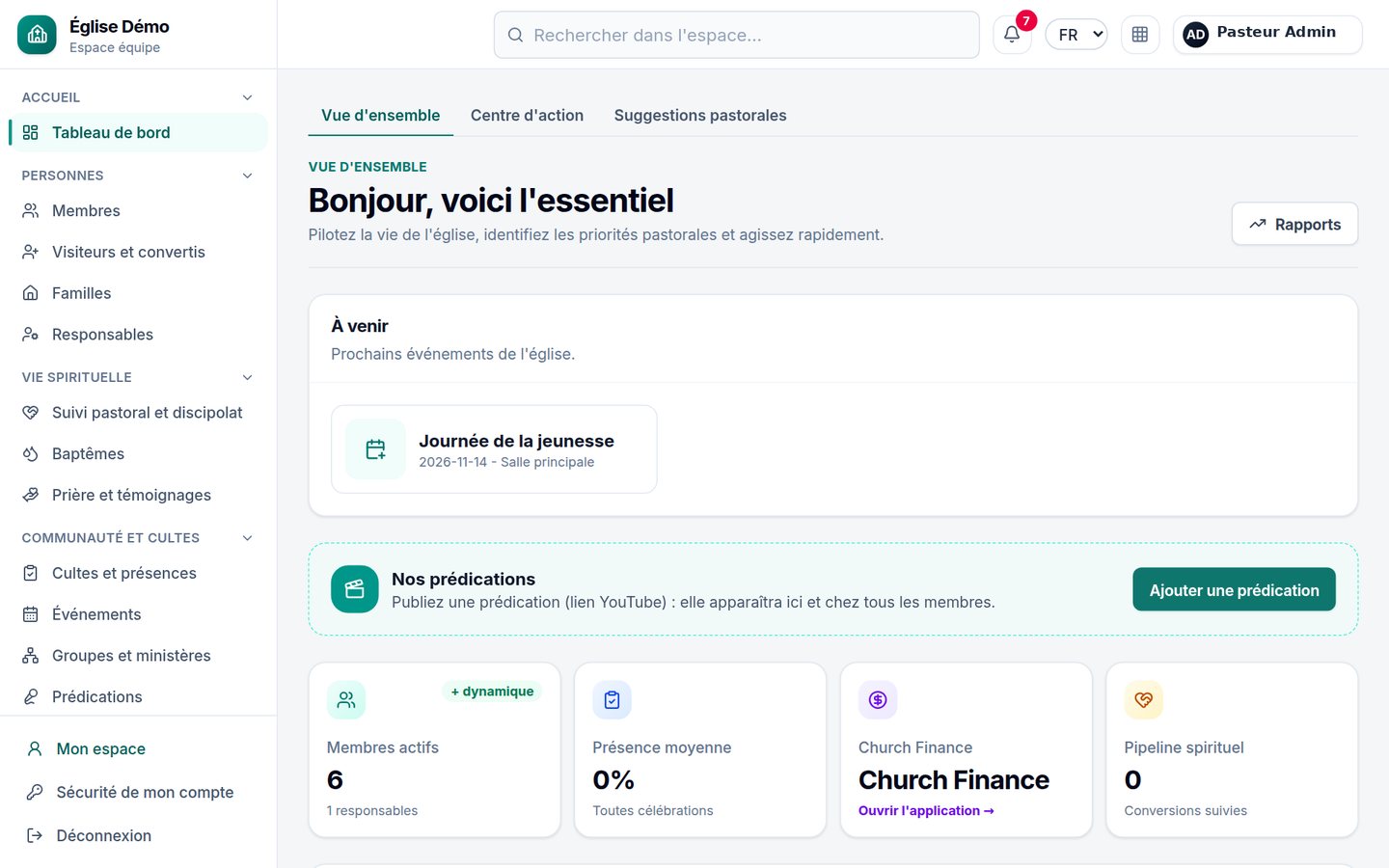The width and height of the screenshot is (1389, 868).
Task: Click the Familles house icon
Action: pyautogui.click(x=31, y=293)
